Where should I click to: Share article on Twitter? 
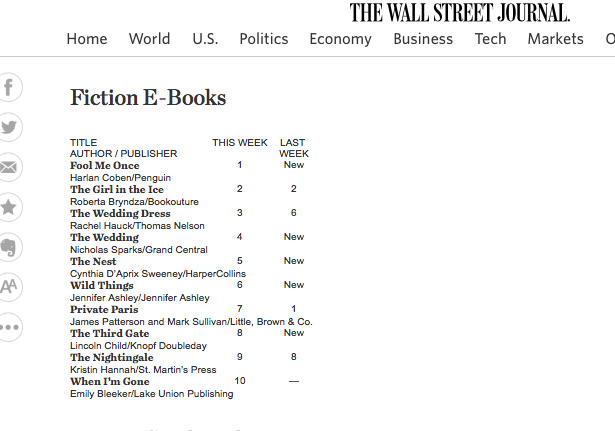[x=9, y=127]
